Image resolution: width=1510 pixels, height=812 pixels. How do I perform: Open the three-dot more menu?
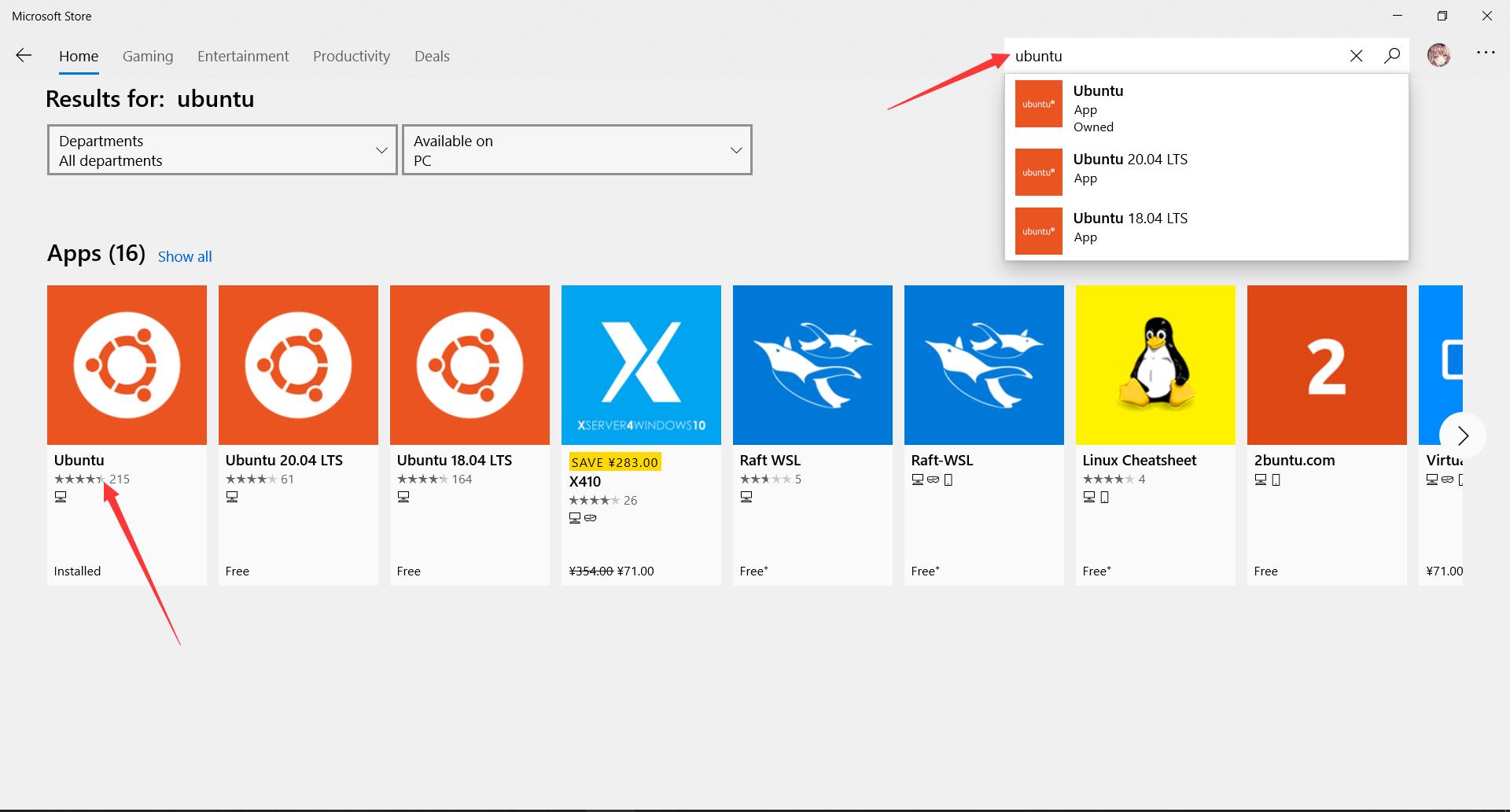pyautogui.click(x=1486, y=53)
